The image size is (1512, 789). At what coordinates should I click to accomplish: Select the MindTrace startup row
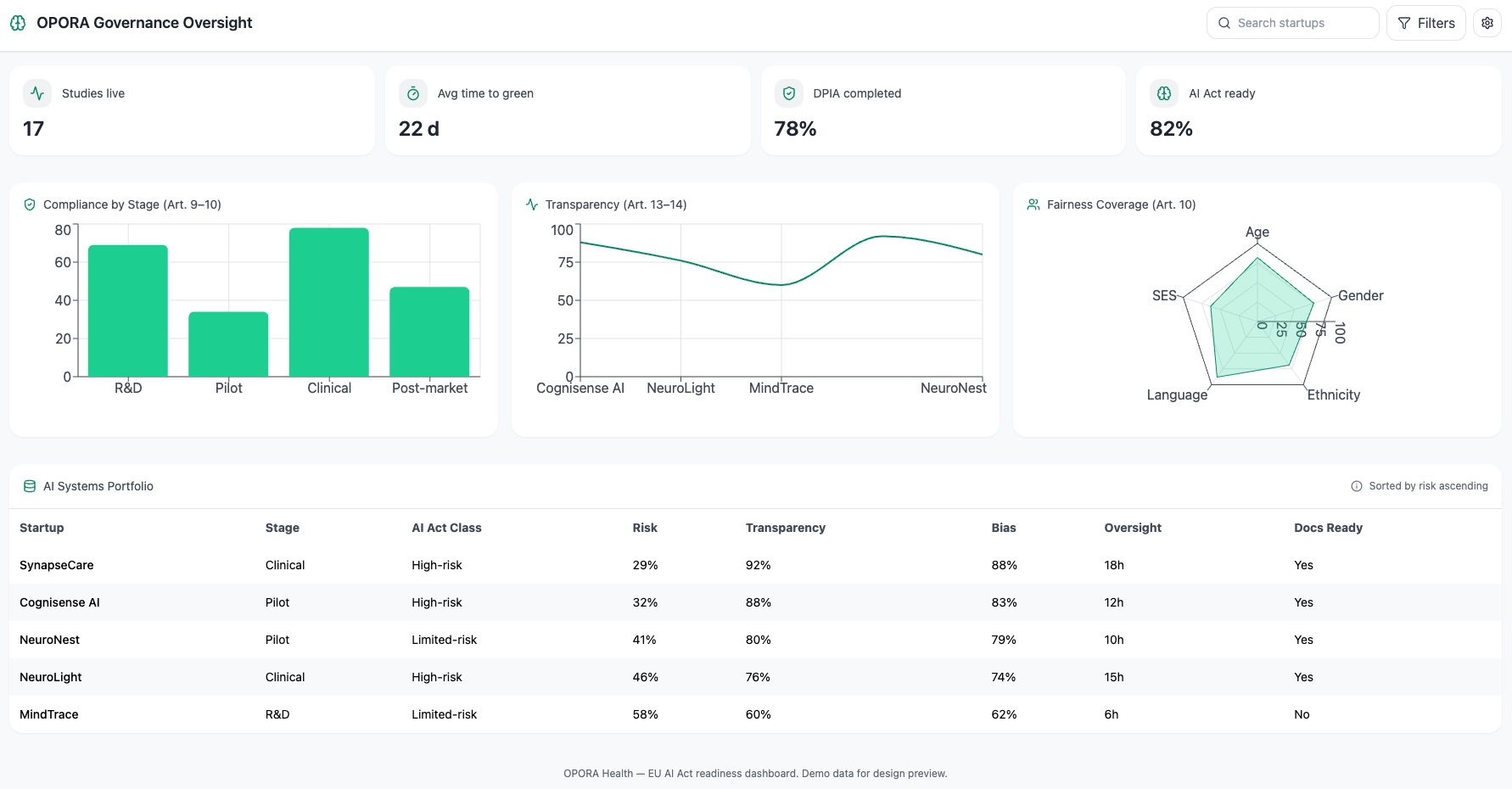(x=49, y=714)
